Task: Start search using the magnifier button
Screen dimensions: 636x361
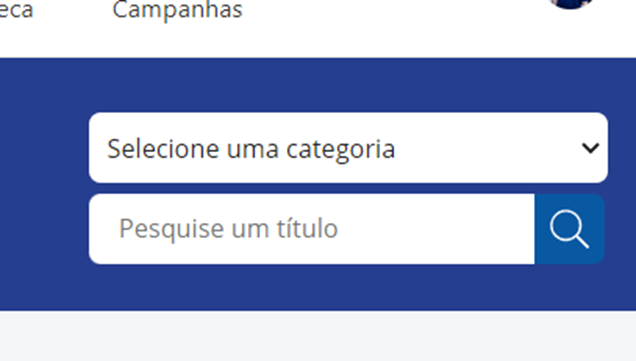Action: pyautogui.click(x=569, y=229)
